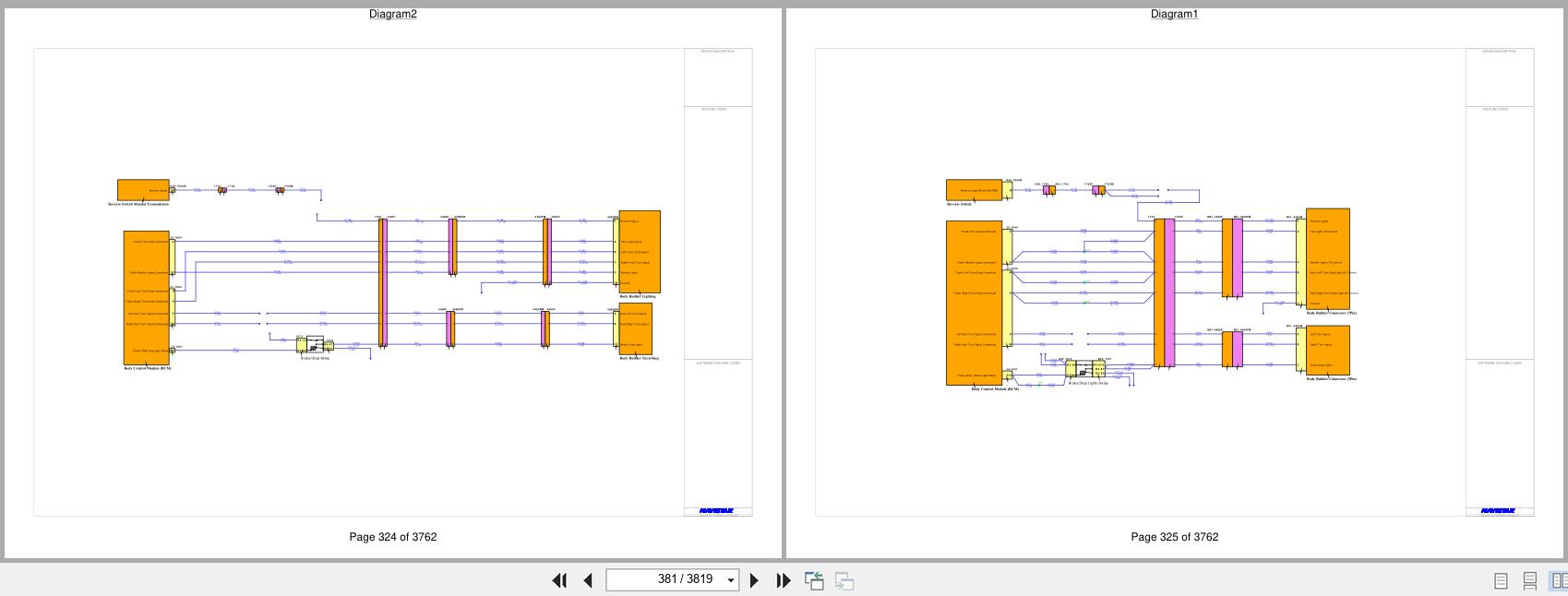Open the page number dropdown arrow
The width and height of the screenshot is (1568, 596).
731,580
